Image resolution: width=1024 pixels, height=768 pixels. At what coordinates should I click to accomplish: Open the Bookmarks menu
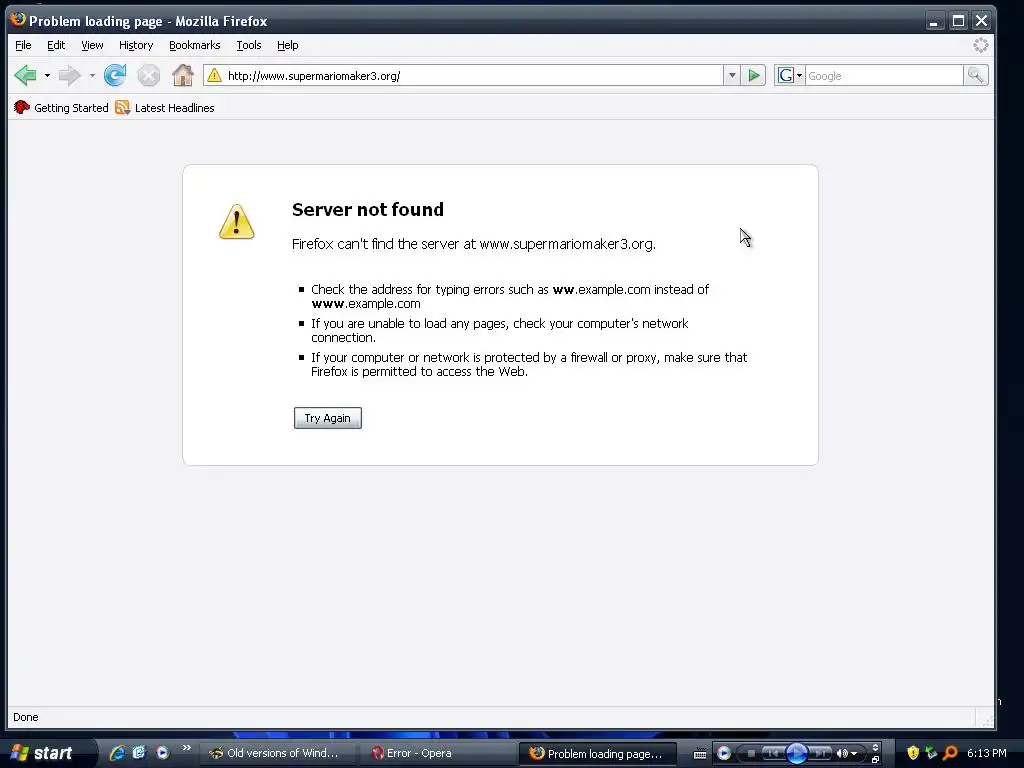pos(195,45)
